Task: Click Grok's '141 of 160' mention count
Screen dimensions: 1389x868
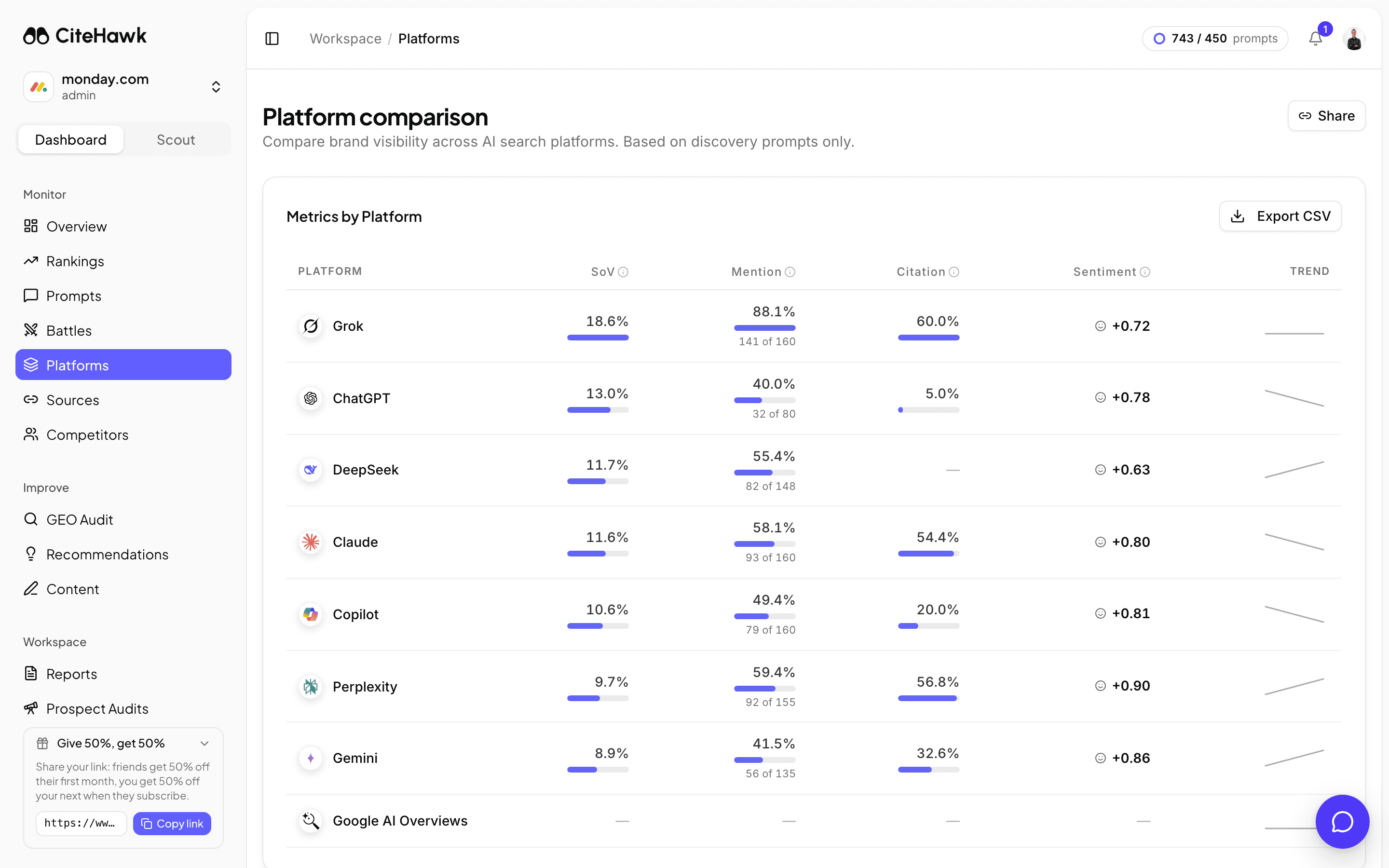Action: click(x=767, y=341)
